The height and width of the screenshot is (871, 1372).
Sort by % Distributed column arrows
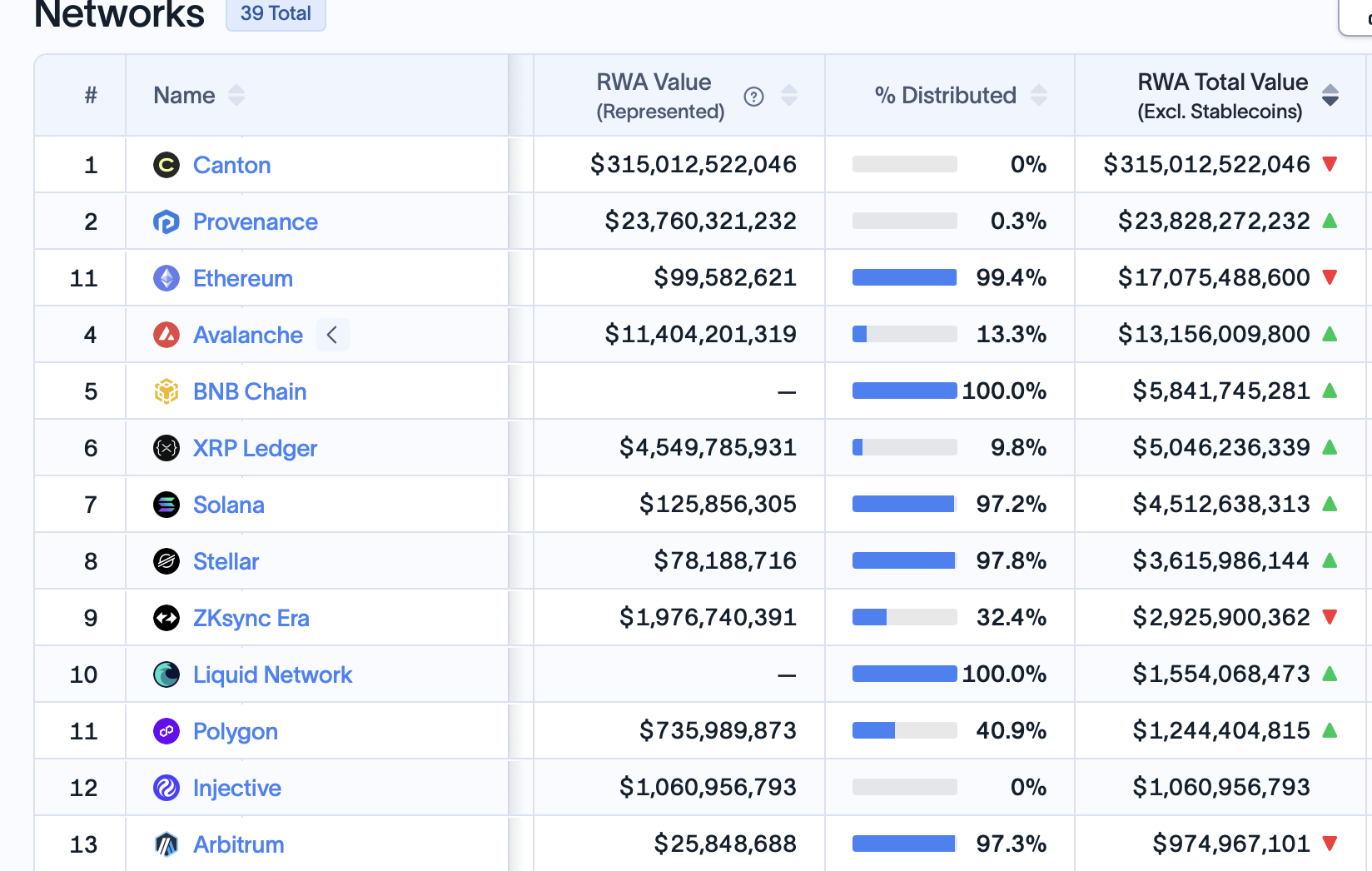pyautogui.click(x=1039, y=96)
